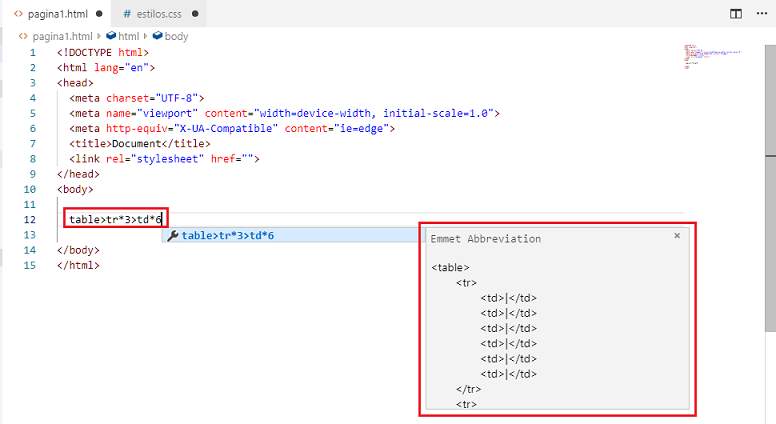Click the # icon on estilos.css tab

(x=127, y=14)
